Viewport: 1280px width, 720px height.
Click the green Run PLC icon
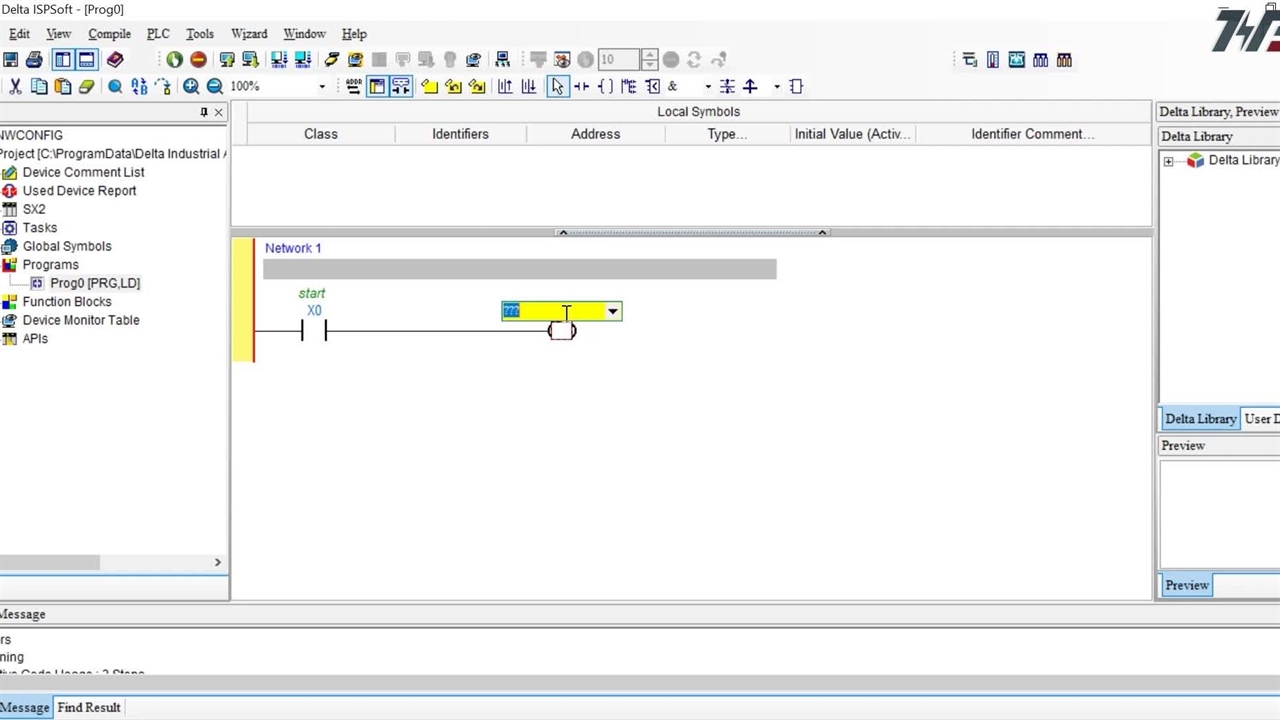pyautogui.click(x=174, y=60)
